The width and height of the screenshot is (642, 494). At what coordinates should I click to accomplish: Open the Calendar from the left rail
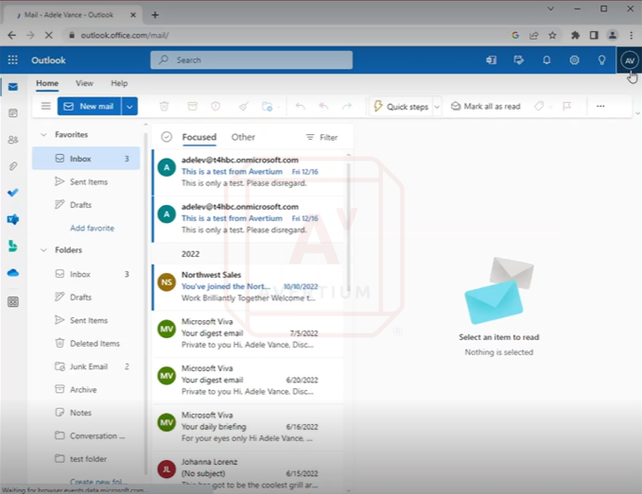(13, 113)
